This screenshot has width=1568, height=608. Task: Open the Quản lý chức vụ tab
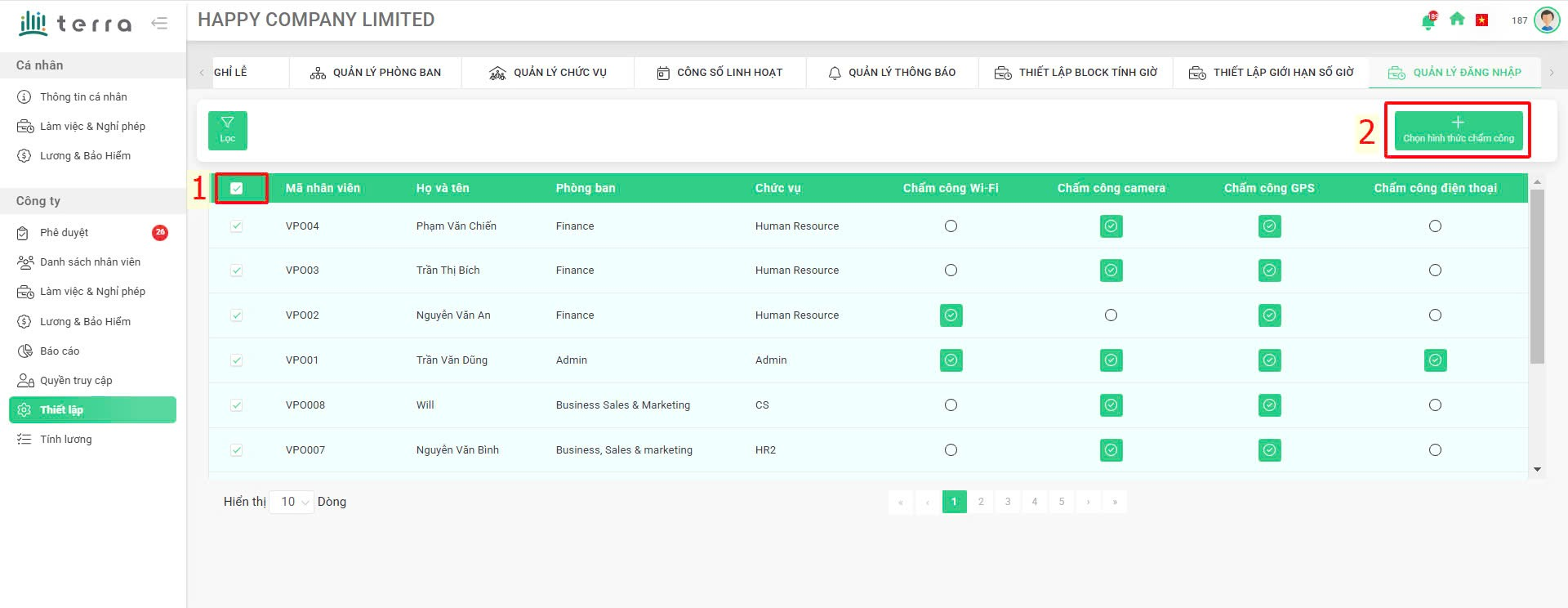pyautogui.click(x=548, y=73)
